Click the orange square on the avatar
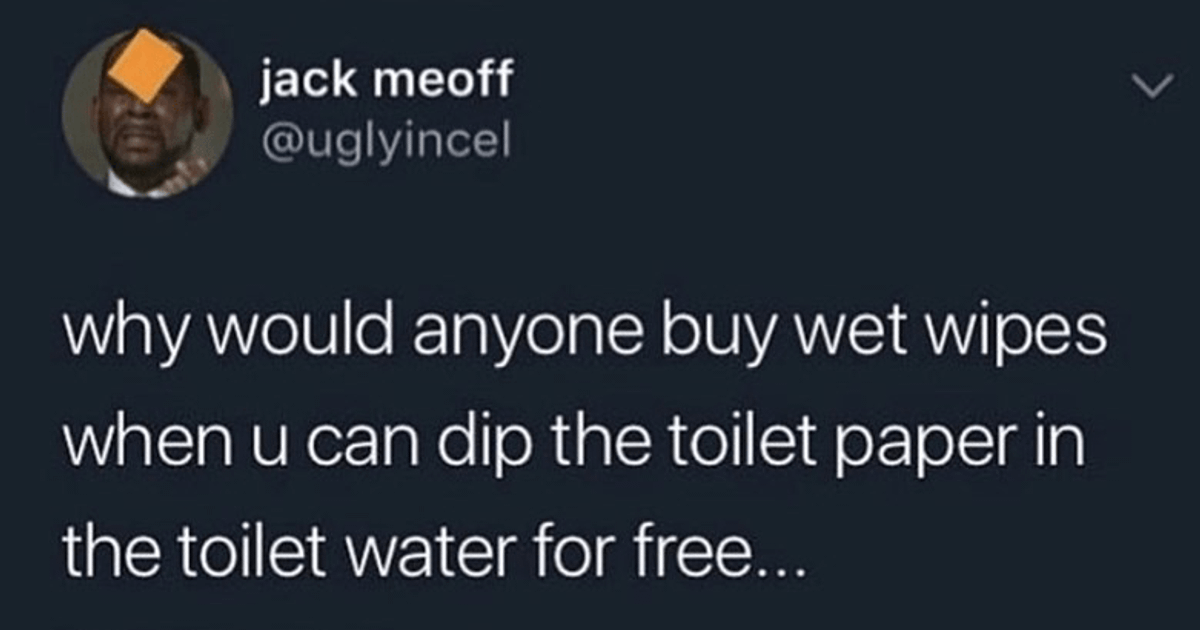Viewport: 1200px width, 630px height. click(149, 66)
